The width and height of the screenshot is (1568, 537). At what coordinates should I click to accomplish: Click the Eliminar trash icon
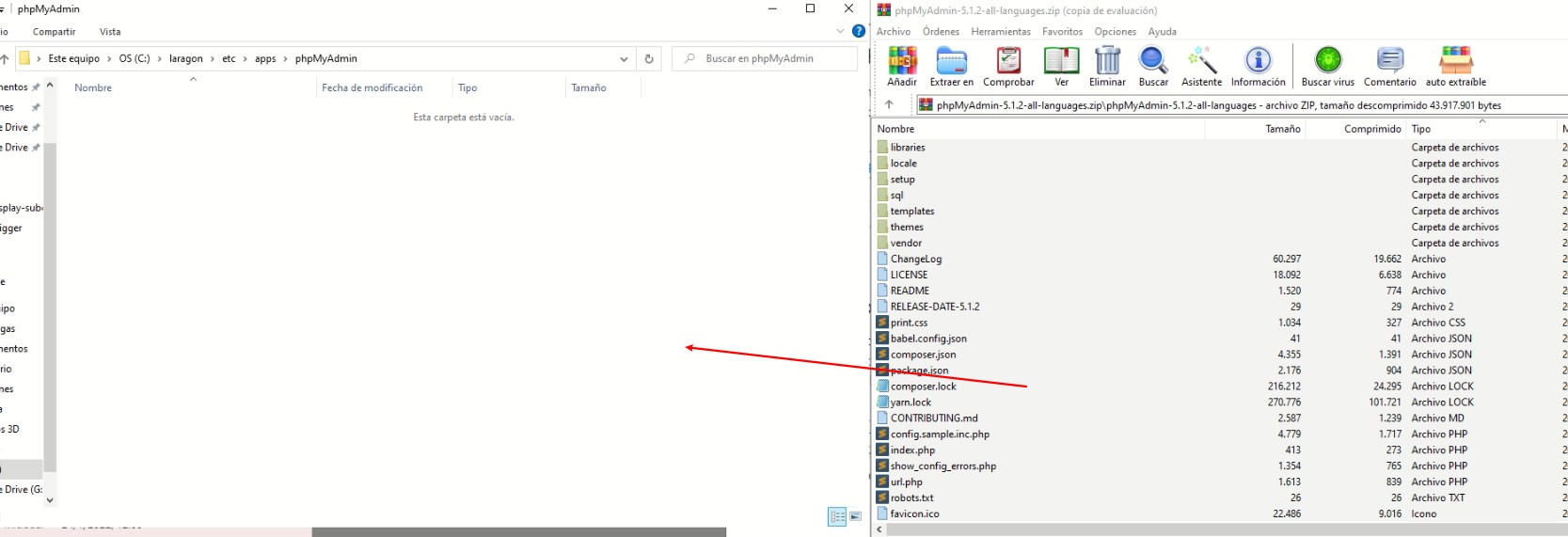[x=1107, y=60]
